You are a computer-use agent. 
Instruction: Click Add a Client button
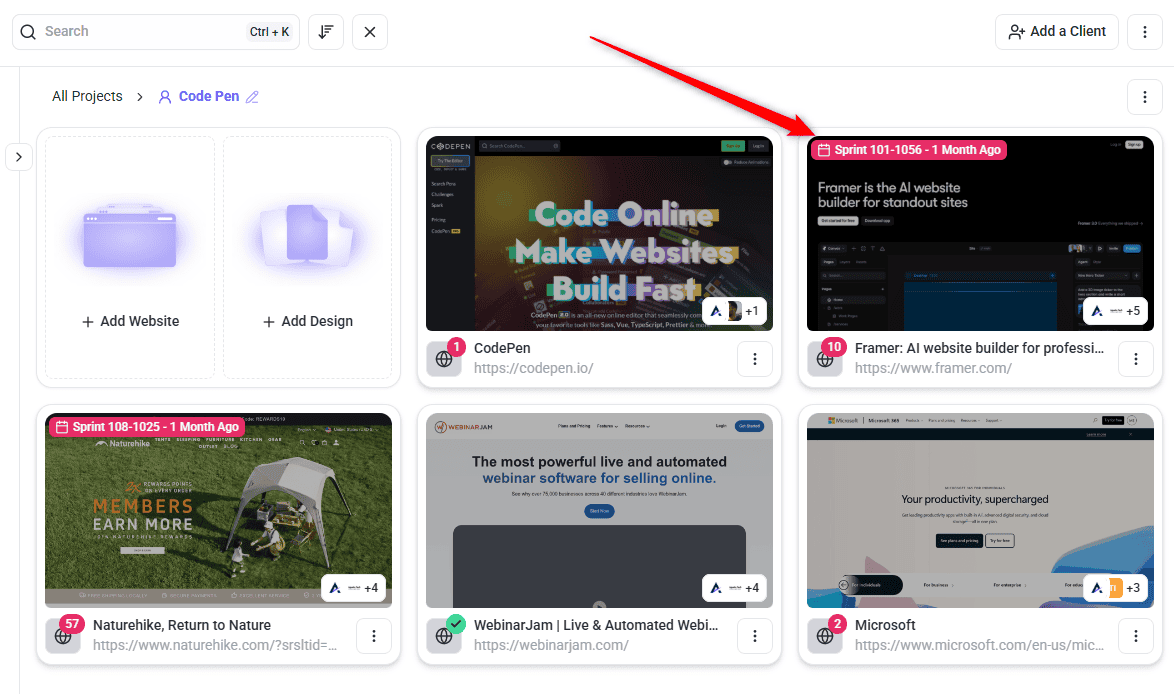[1056, 31]
